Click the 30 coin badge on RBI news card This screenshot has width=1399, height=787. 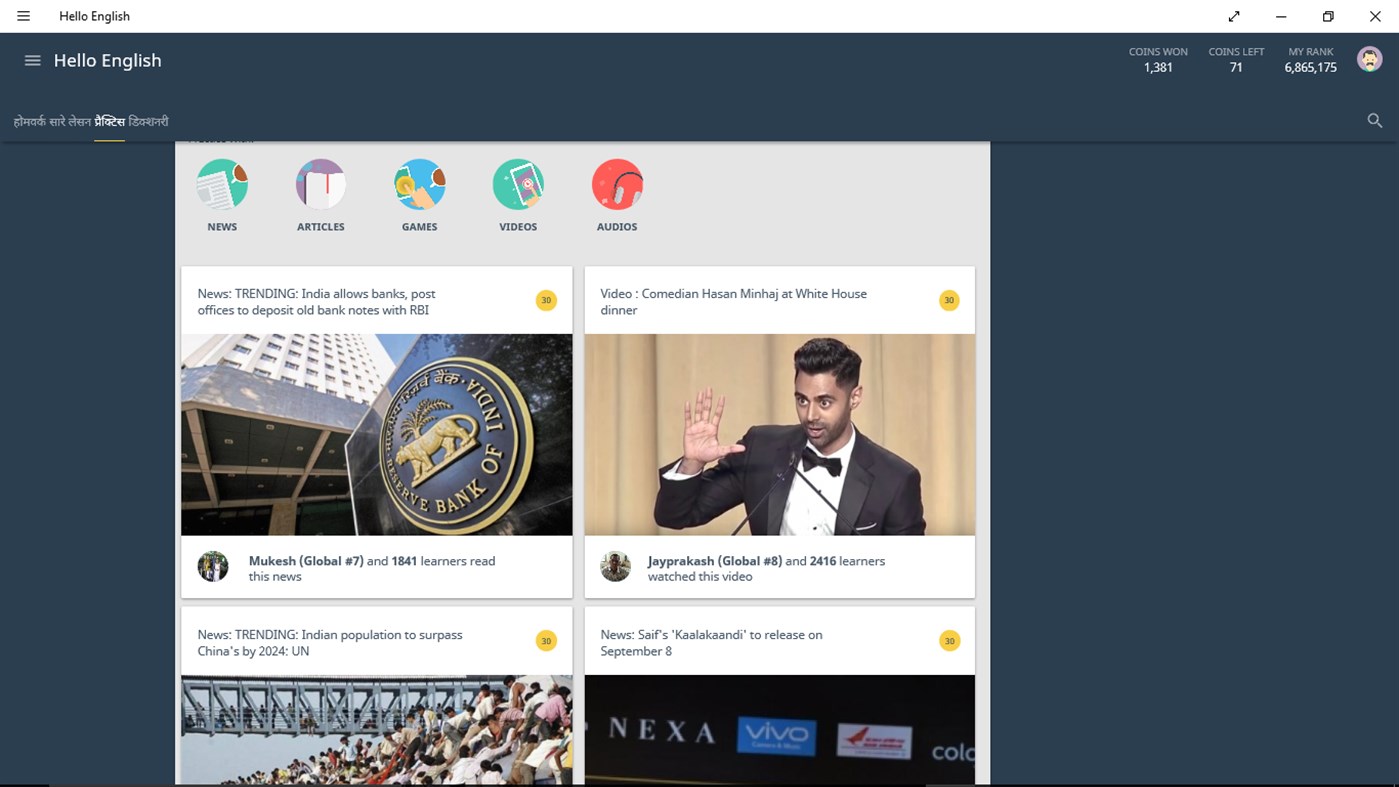[546, 300]
